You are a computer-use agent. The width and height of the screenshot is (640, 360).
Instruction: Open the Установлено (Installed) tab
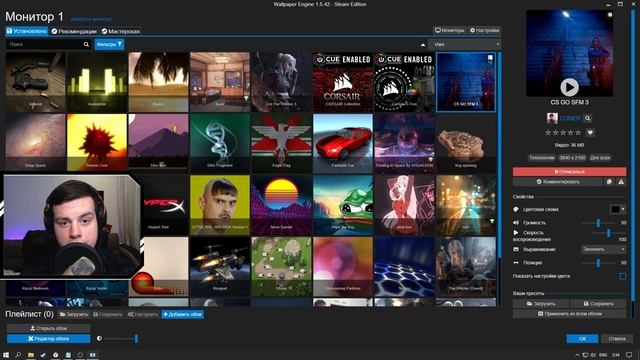pos(27,31)
